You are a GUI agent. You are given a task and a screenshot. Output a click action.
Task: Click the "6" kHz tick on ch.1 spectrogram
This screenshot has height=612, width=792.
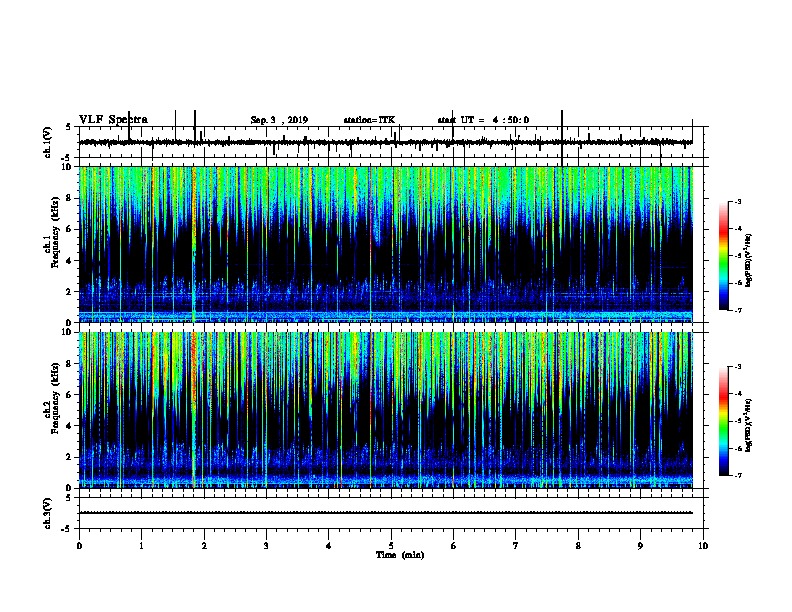coord(69,230)
